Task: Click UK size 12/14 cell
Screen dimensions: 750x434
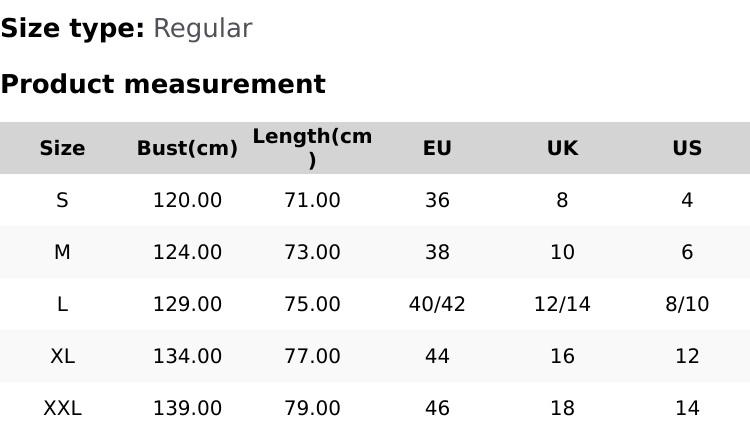Action: point(562,304)
